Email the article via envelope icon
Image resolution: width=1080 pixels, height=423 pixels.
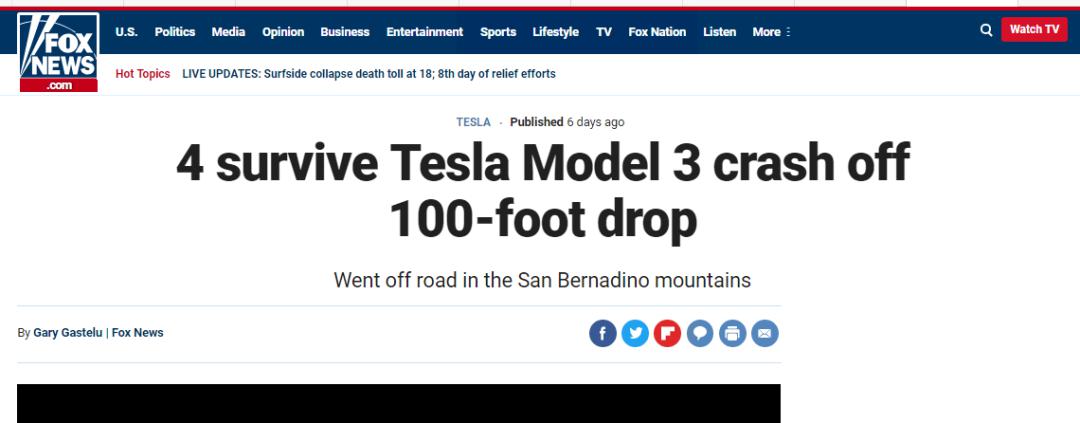765,333
